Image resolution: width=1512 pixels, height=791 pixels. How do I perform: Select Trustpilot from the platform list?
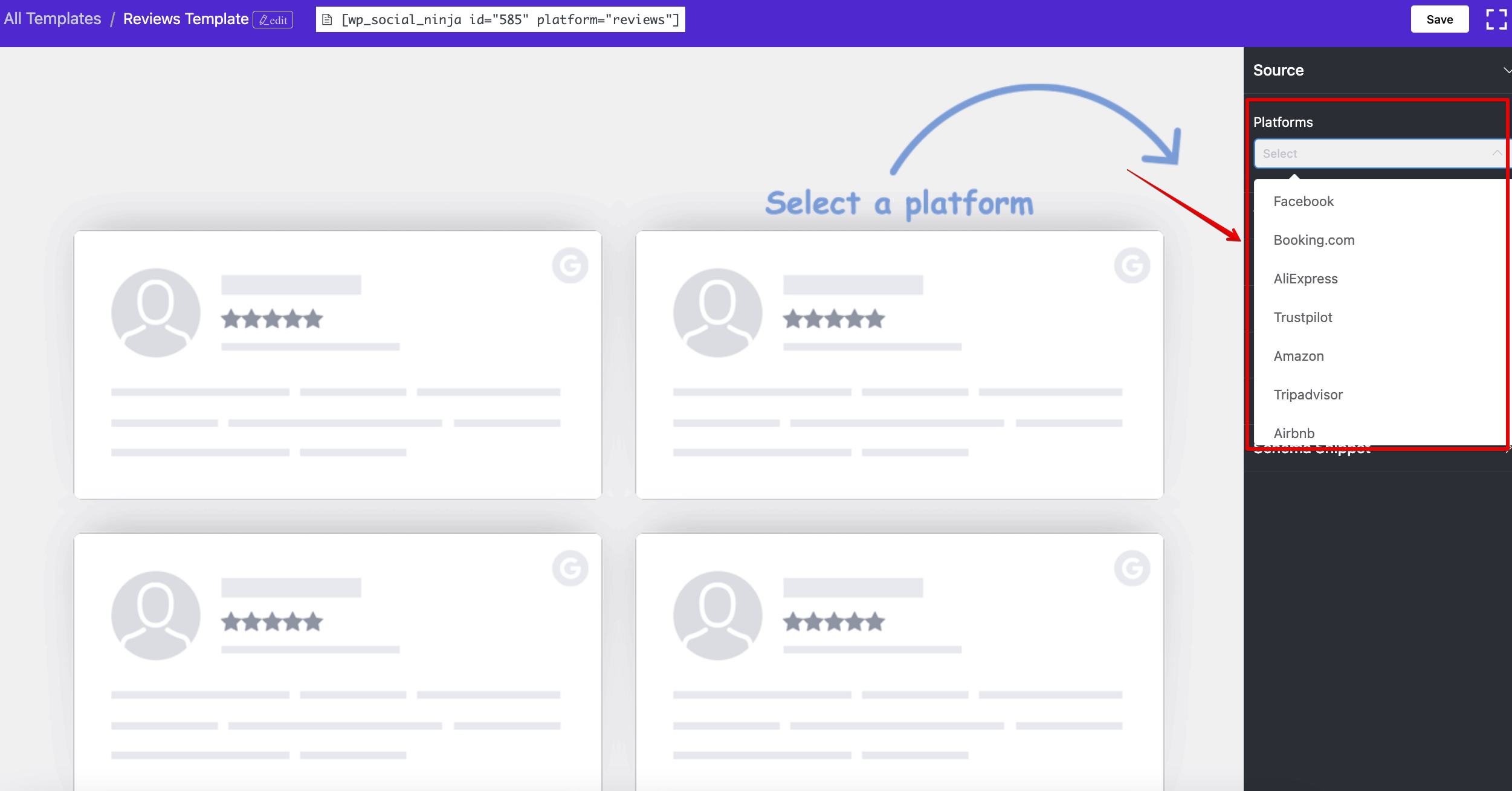1302,317
